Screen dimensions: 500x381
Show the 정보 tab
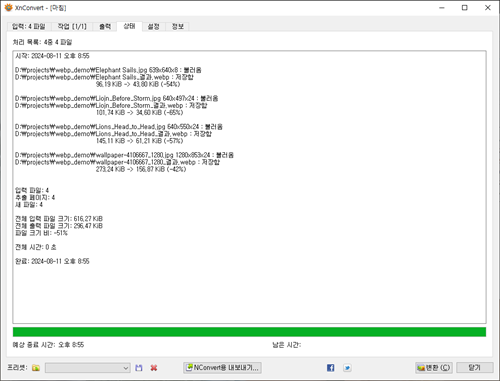(178, 26)
